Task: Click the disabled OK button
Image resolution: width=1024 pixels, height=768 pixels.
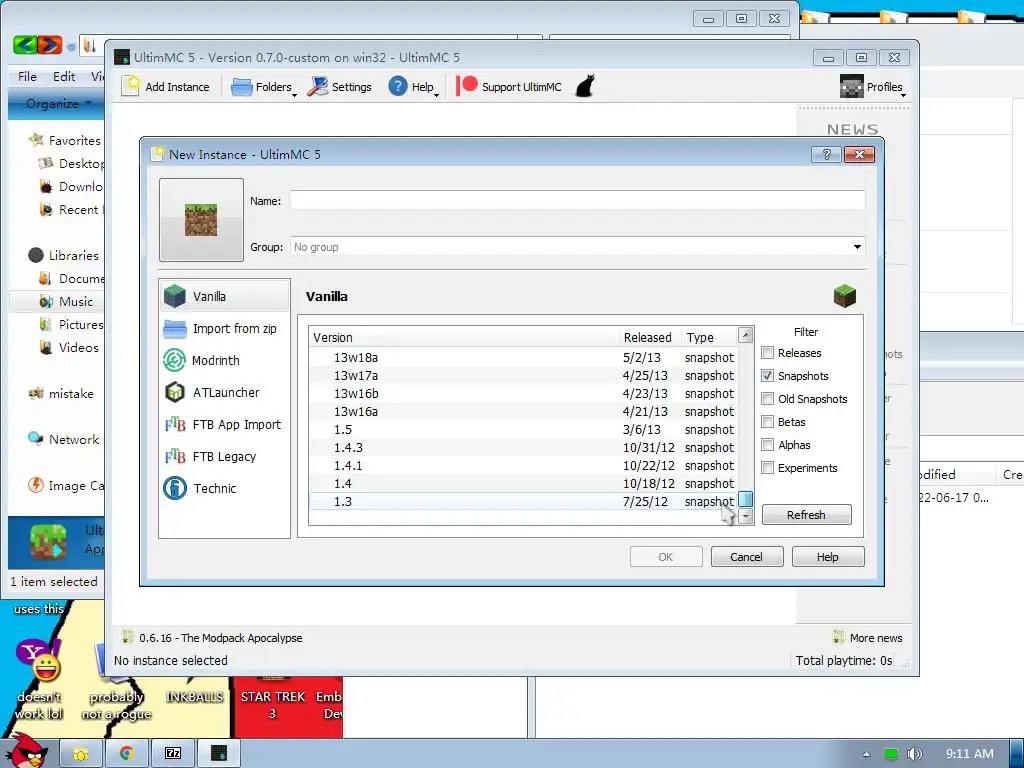Action: [x=665, y=557]
